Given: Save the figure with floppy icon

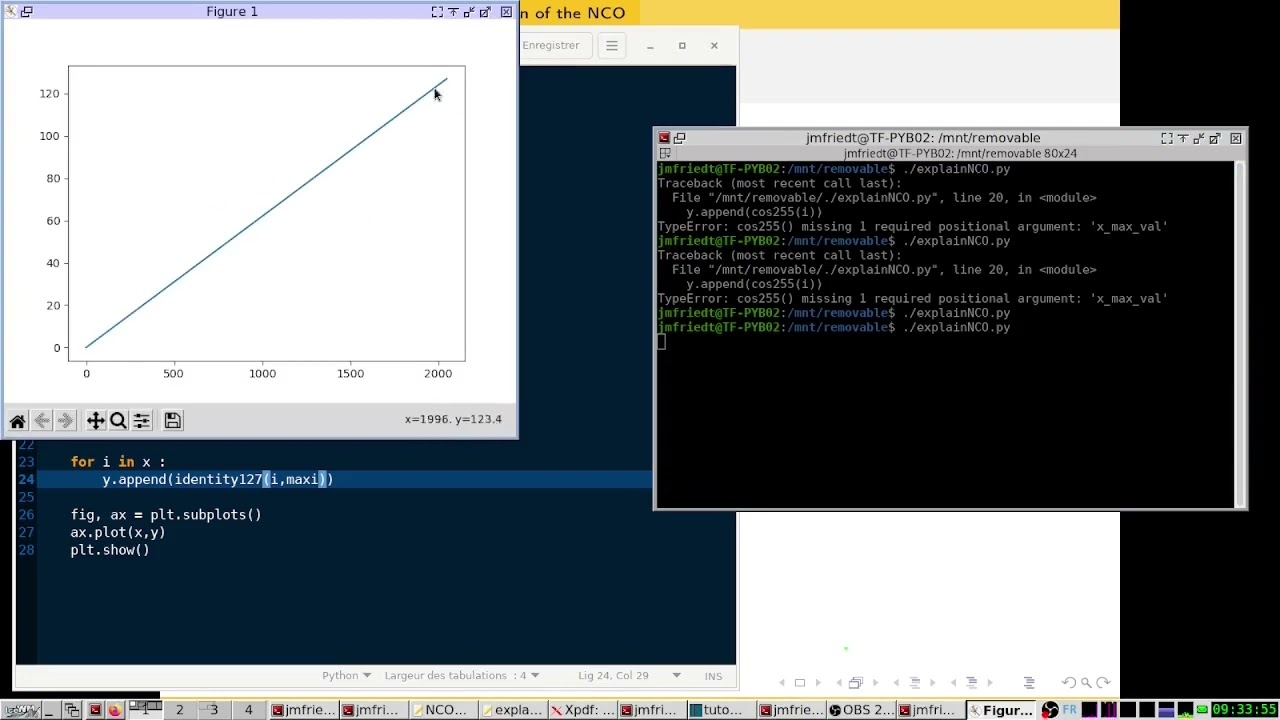Looking at the screenshot, I should 173,421.
